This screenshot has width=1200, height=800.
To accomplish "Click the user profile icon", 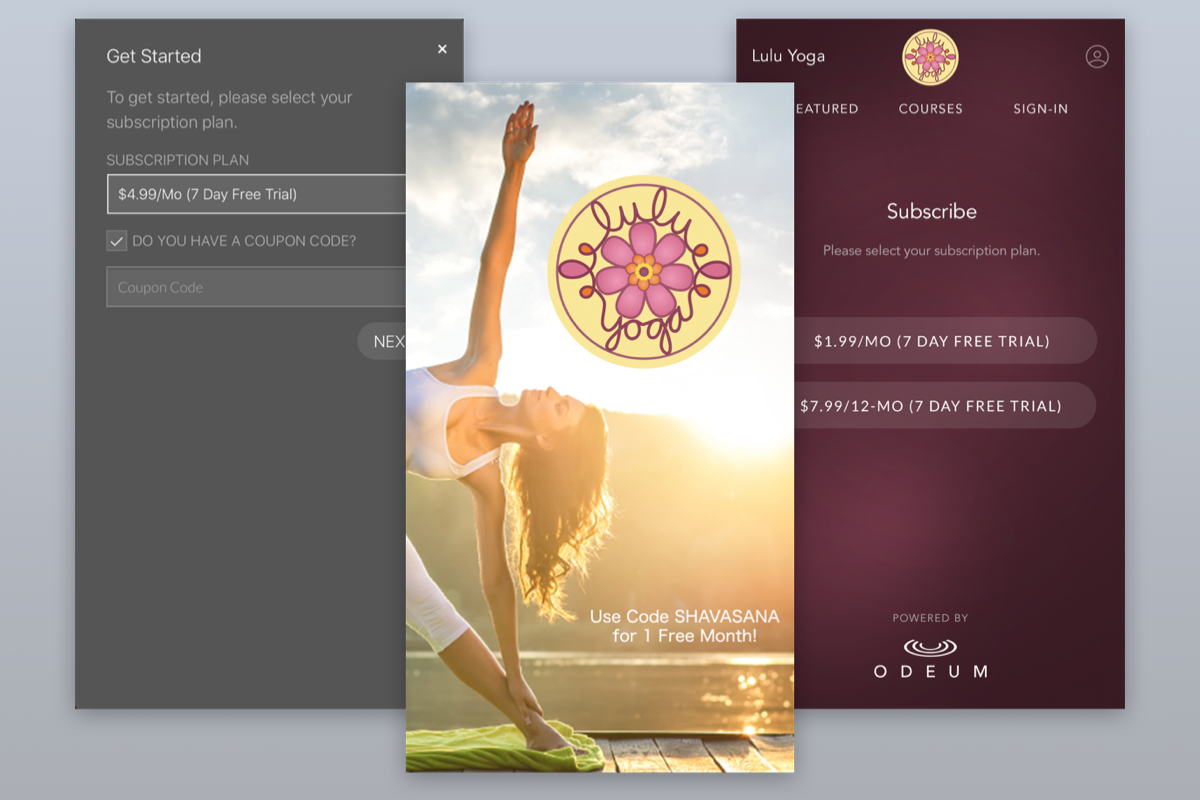I will tap(1097, 57).
